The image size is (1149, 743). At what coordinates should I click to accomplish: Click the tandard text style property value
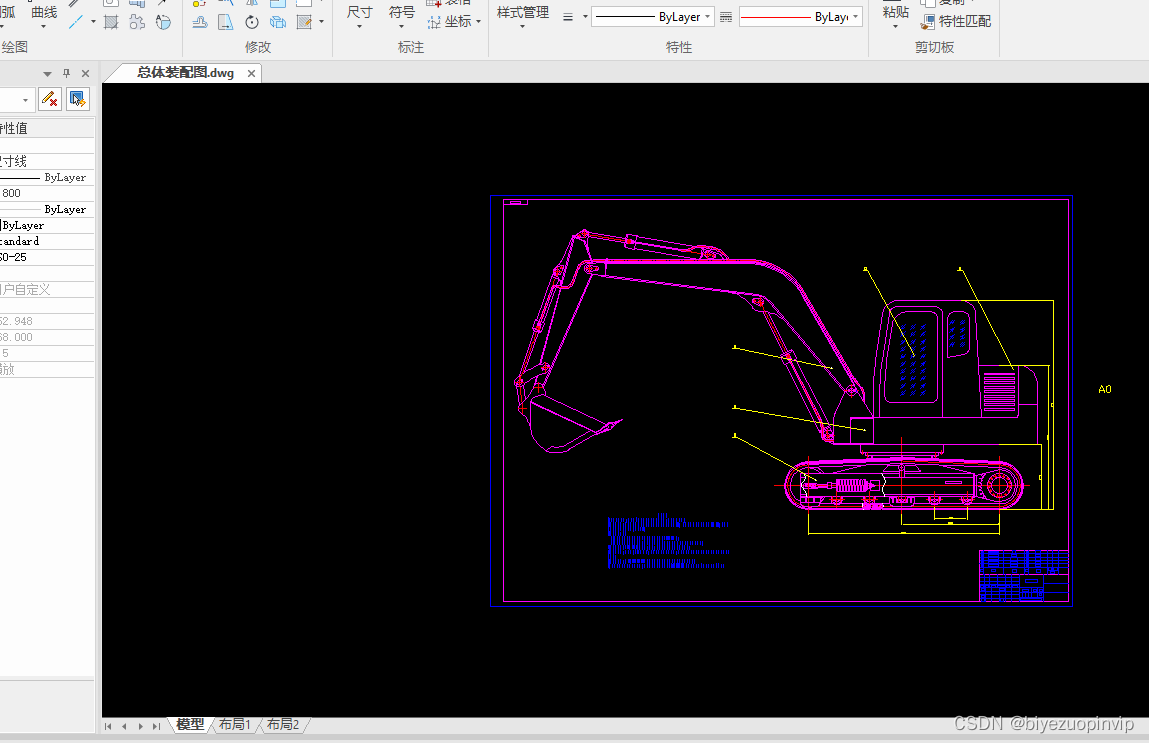click(x=20, y=241)
